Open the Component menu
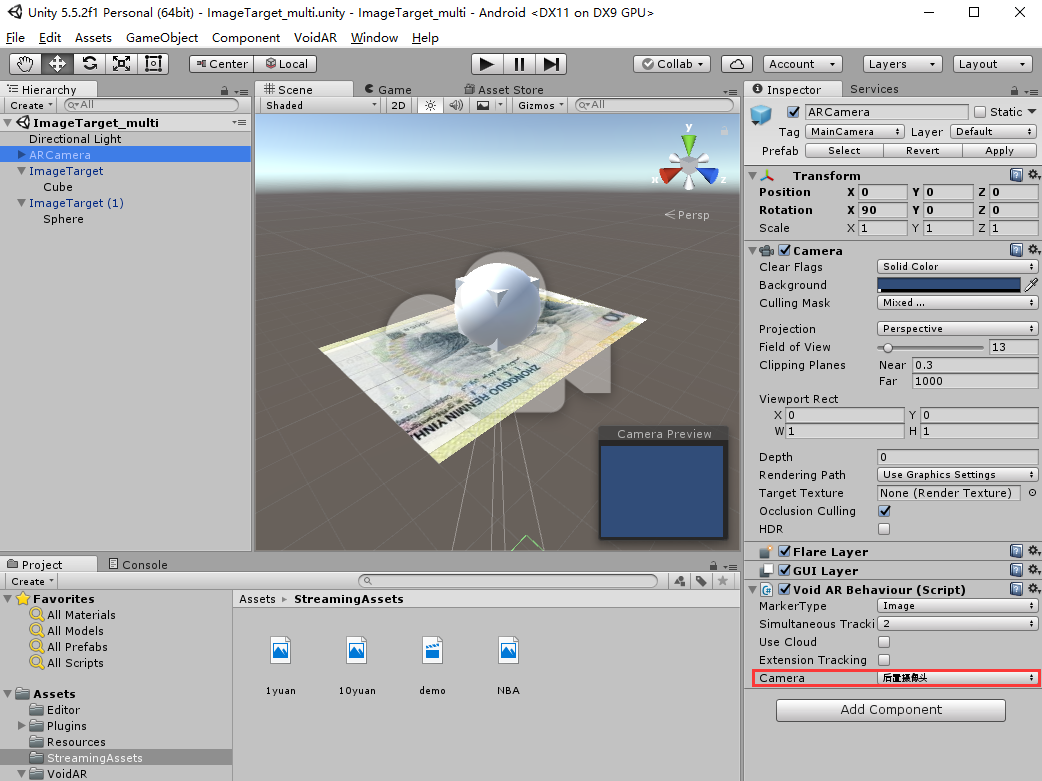Viewport: 1042px width, 781px height. click(x=246, y=38)
